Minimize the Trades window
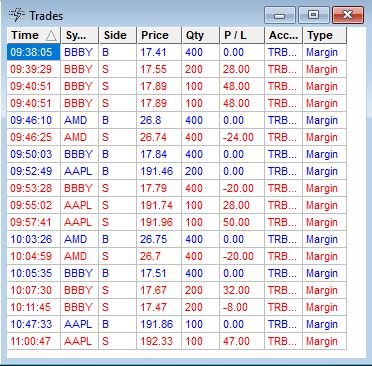The width and height of the screenshot is (372, 366). pyautogui.click(x=280, y=15)
